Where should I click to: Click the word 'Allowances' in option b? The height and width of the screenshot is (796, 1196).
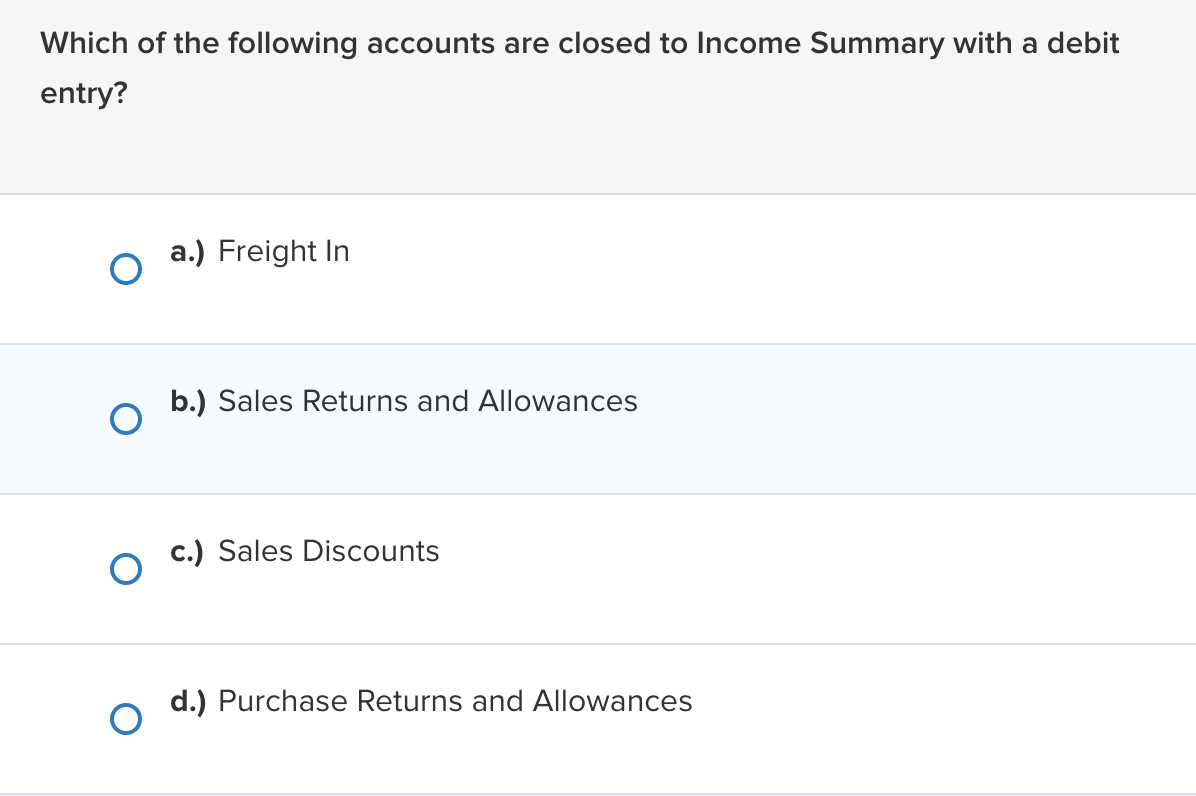(x=557, y=401)
